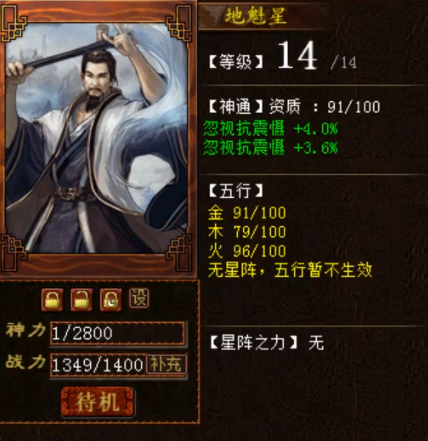
Task: Select the 地魁星 title header
Action: coord(256,15)
